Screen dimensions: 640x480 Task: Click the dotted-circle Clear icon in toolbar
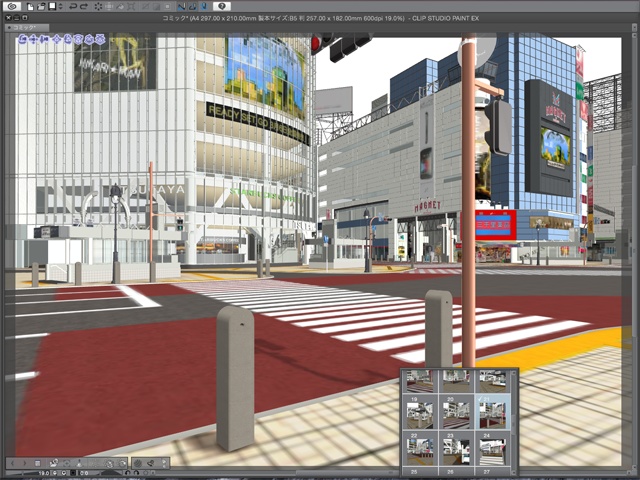[x=98, y=6]
